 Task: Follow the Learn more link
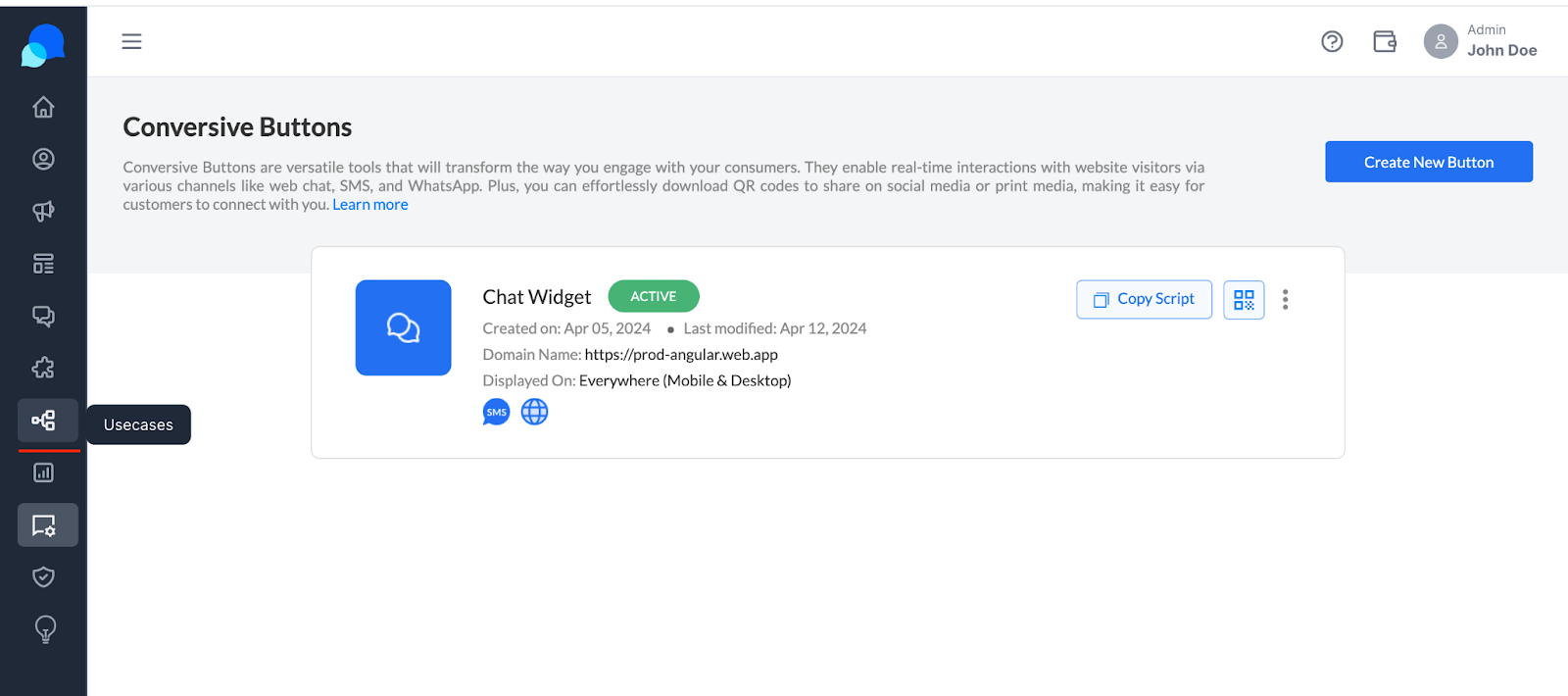click(x=370, y=204)
